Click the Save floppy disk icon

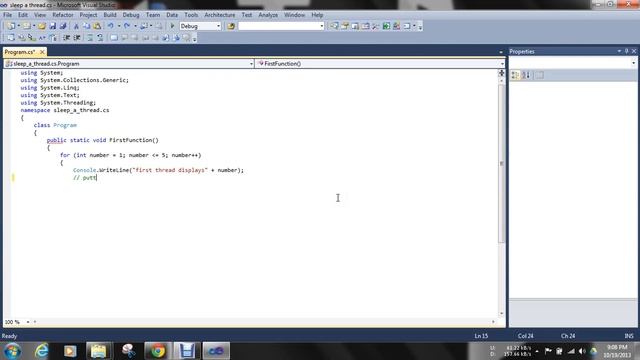(x=53, y=26)
